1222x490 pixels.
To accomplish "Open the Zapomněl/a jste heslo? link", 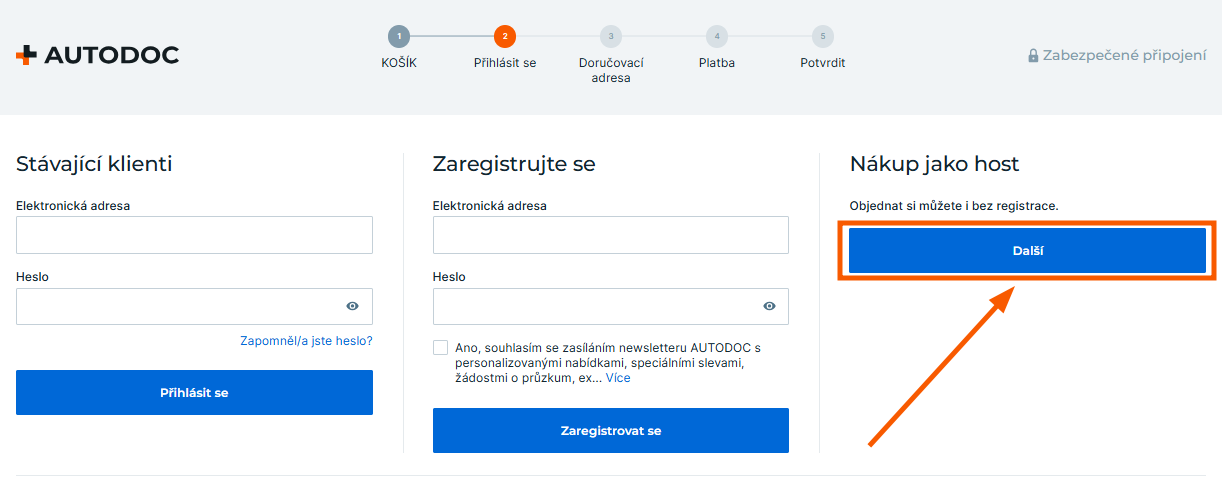I will click(x=306, y=341).
